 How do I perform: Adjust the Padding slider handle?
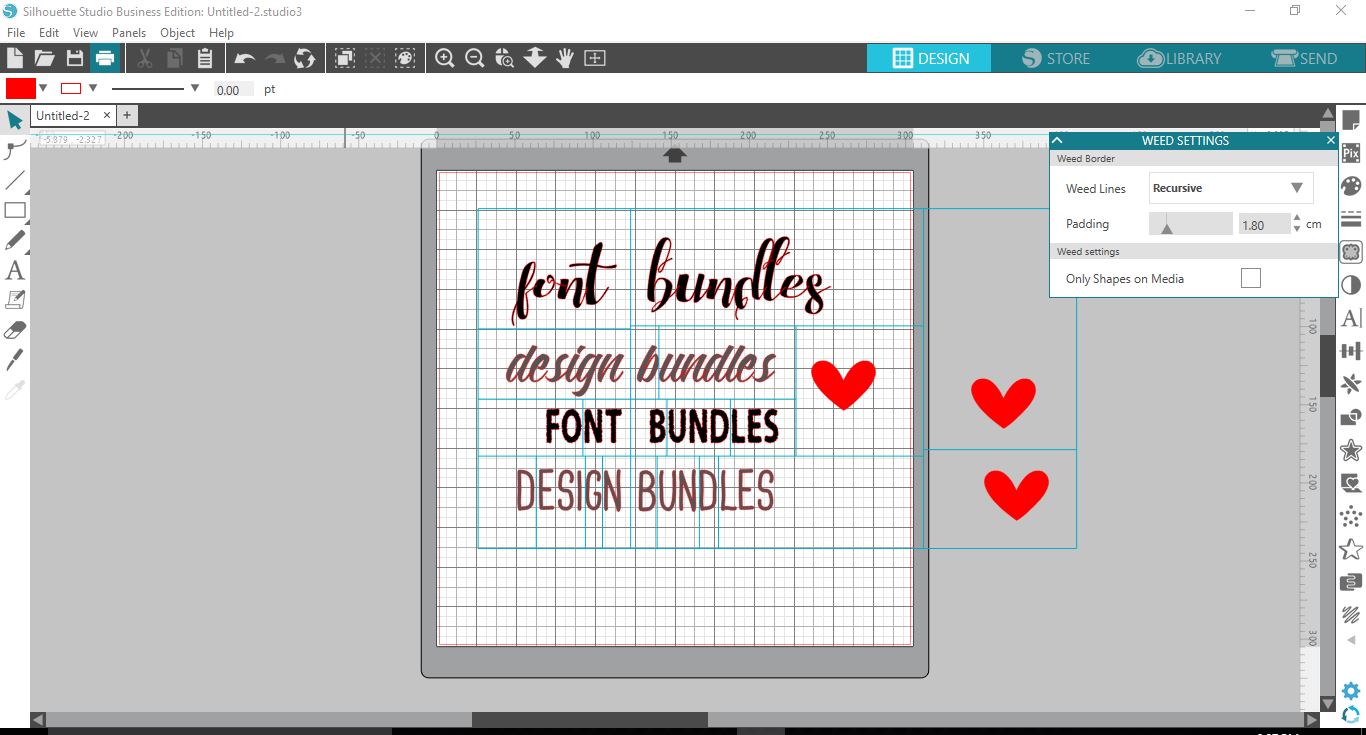1166,228
